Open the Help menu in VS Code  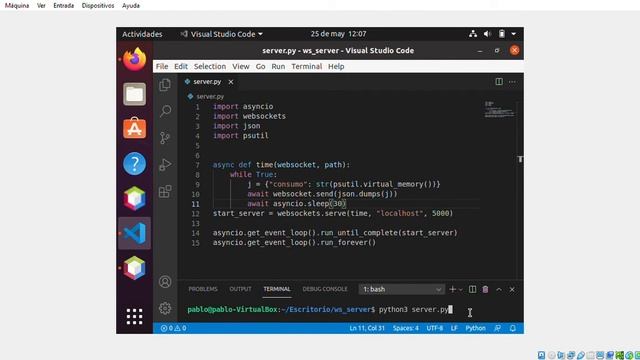coord(336,66)
